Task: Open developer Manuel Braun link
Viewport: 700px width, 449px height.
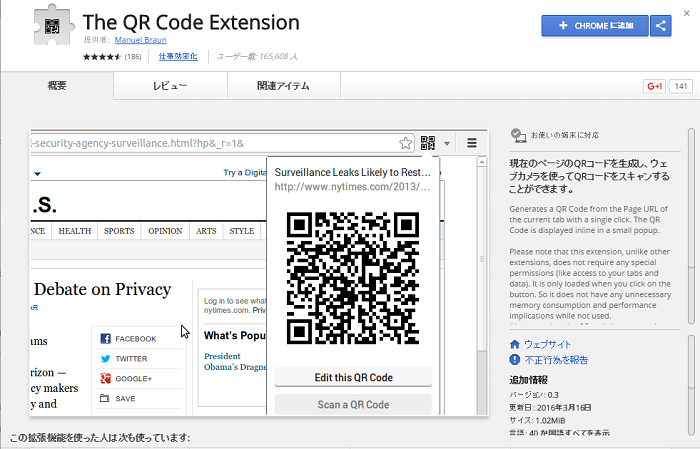Action: pyautogui.click(x=140, y=40)
